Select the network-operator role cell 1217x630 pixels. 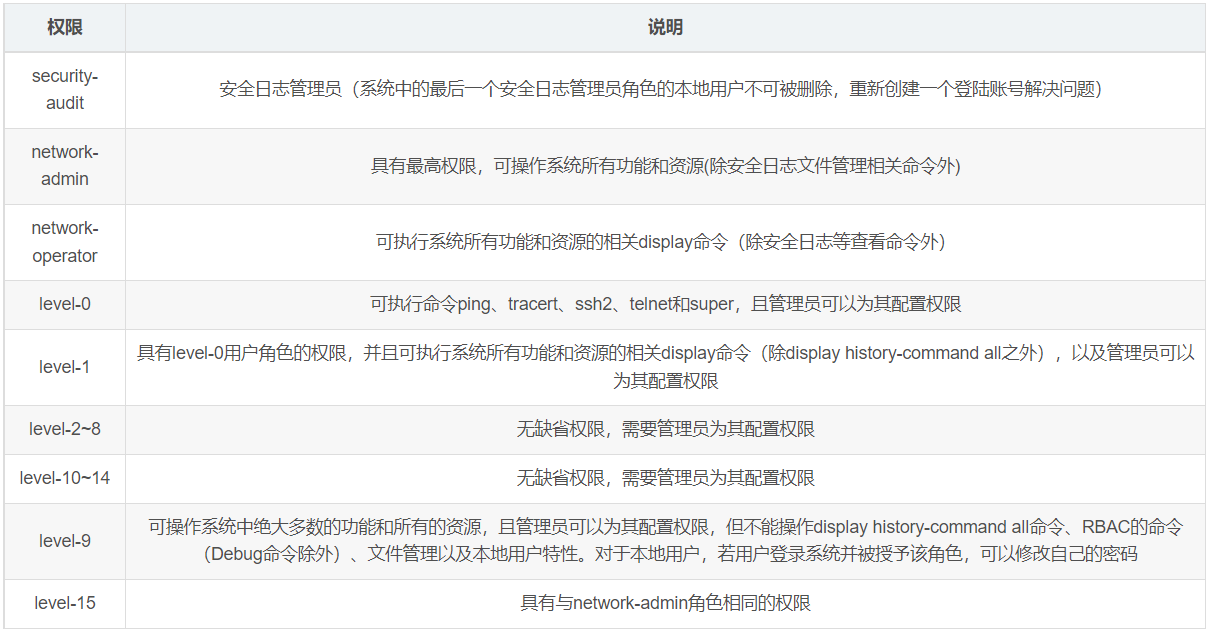coord(65,242)
